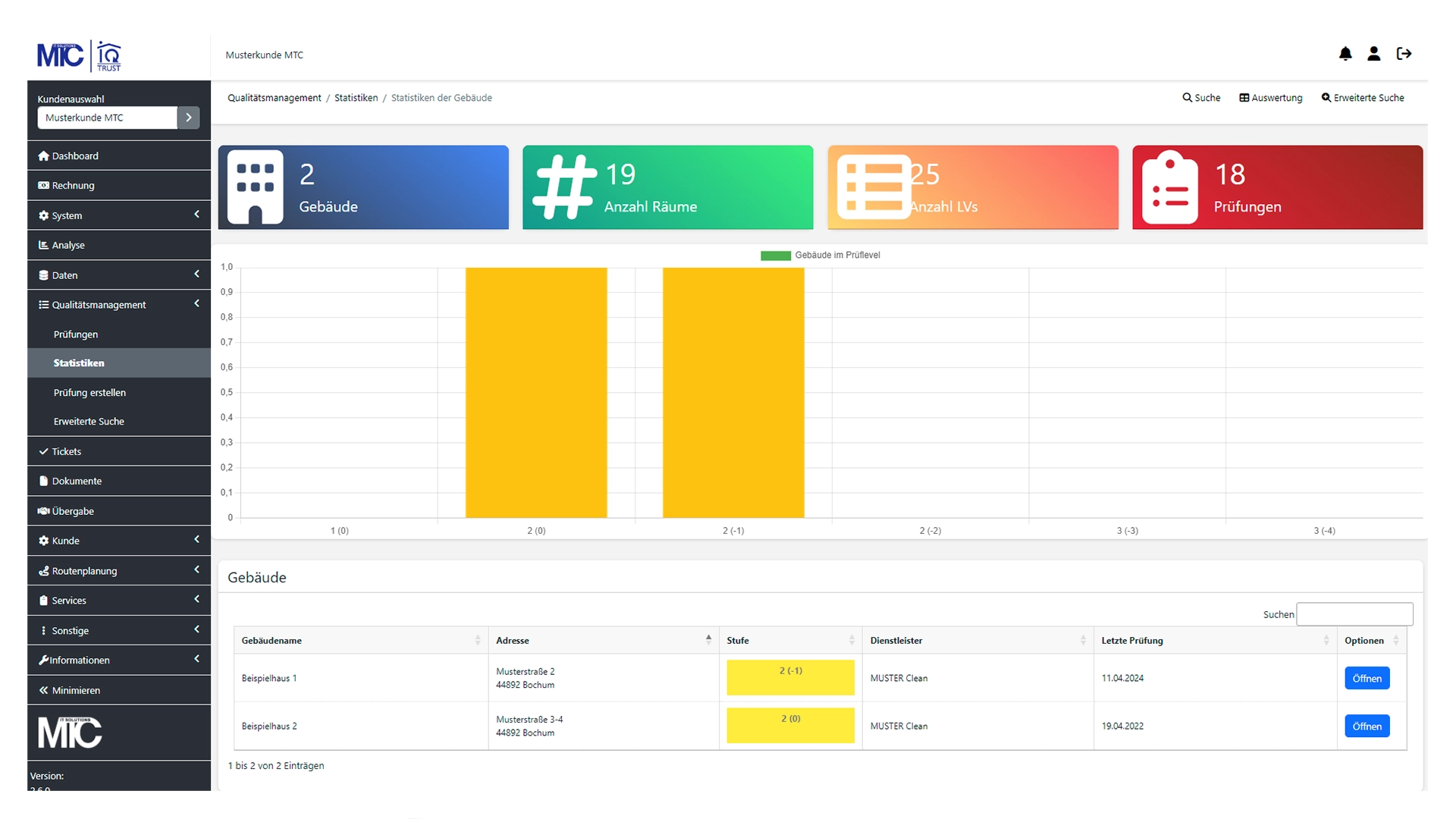Screen dimensions: 1456x819
Task: Open Beispielhaus 2 with Öffnen button
Action: (1367, 726)
